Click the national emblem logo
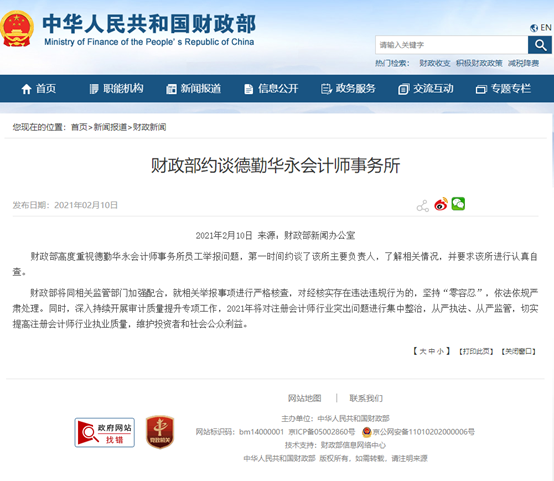Image resolution: width=554 pixels, height=481 pixels. (x=17, y=29)
